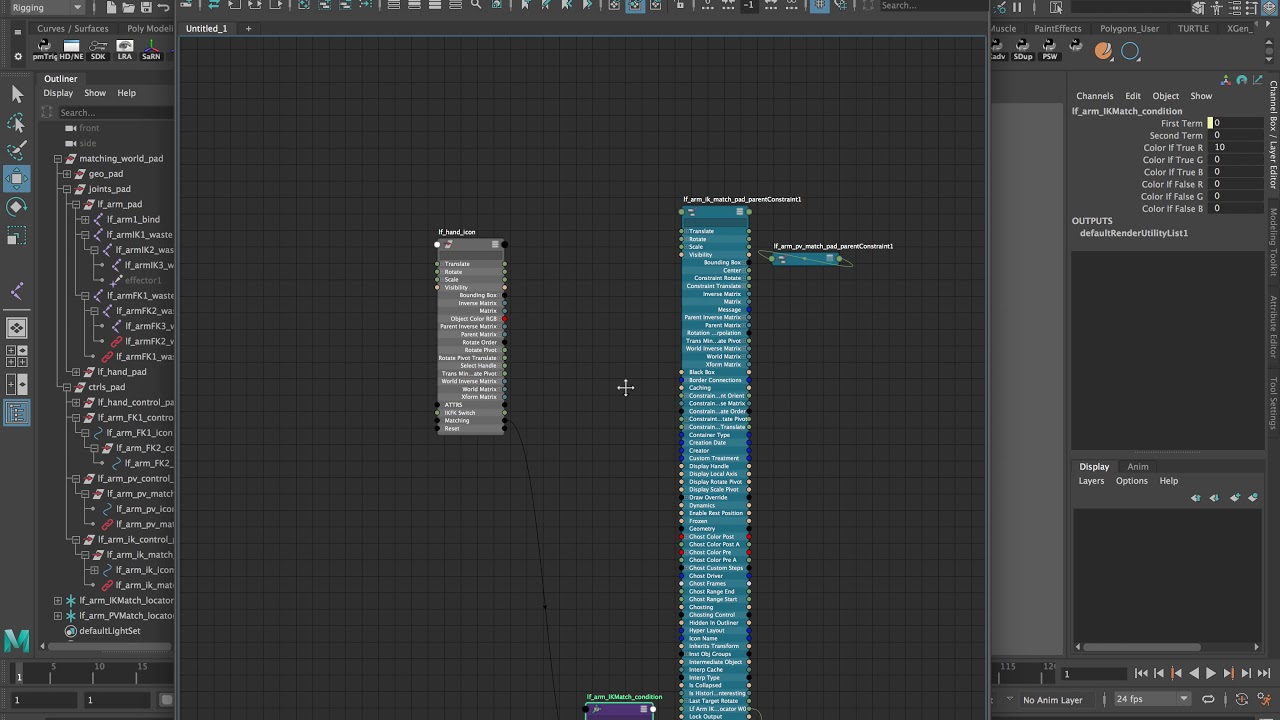1280x720 pixels.
Task: Toggle lf_arm_ik_match_pad_parentConstraint1 node view mode
Action: point(739,212)
